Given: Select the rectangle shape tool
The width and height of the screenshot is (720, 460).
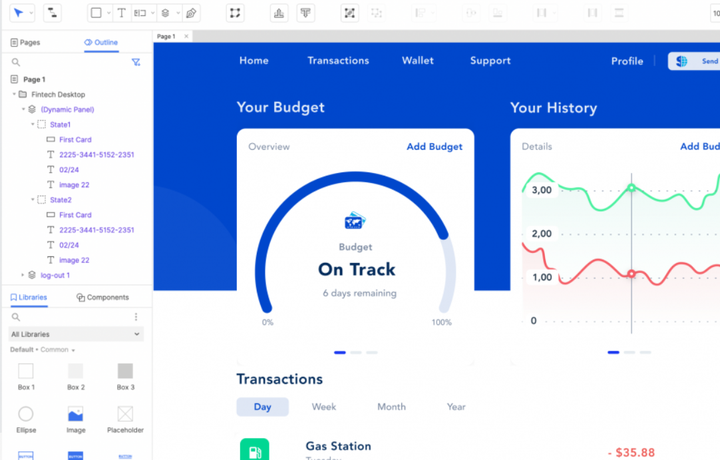Looking at the screenshot, I should [96, 13].
